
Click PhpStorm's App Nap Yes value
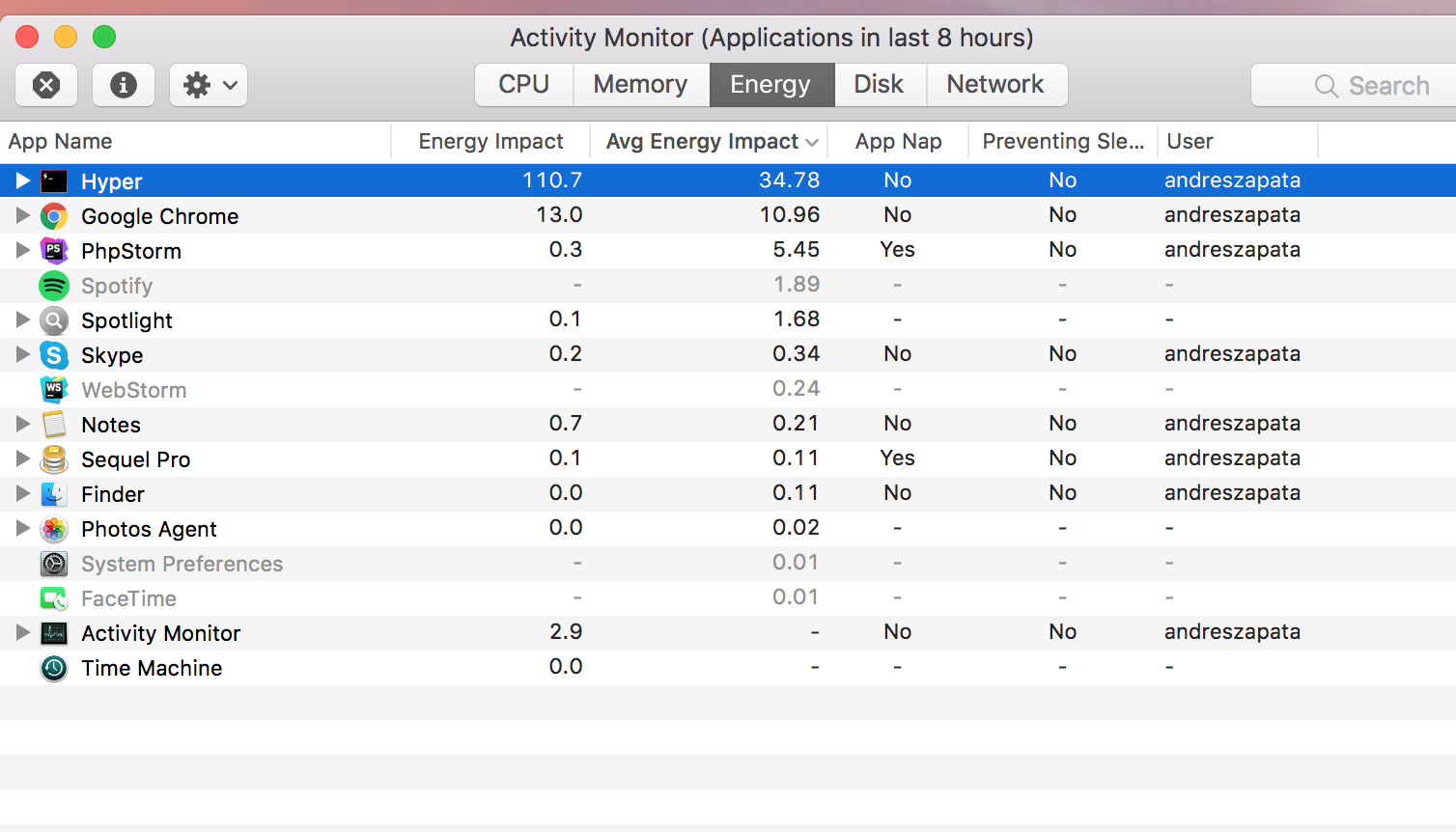(x=898, y=249)
